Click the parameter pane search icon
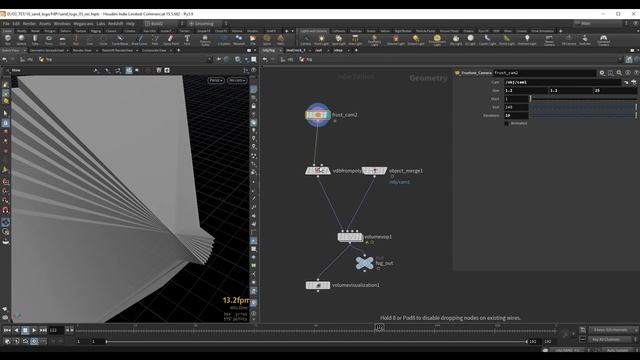 coord(619,73)
